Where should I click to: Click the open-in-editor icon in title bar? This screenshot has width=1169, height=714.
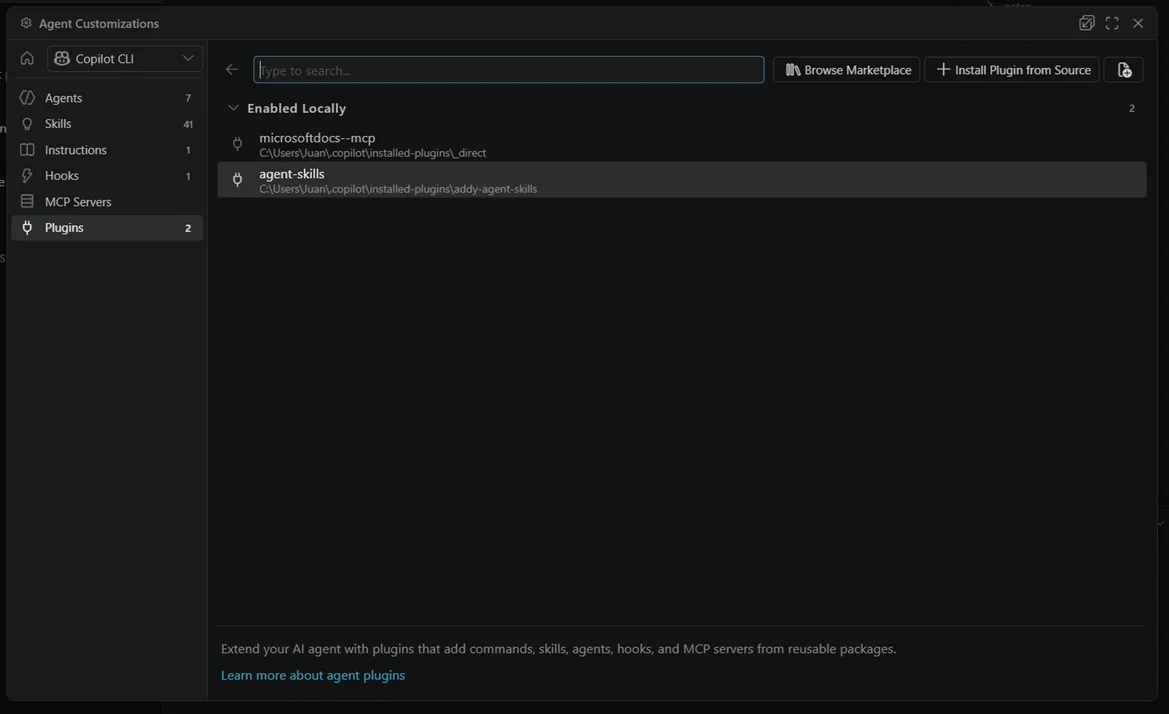(x=1086, y=23)
